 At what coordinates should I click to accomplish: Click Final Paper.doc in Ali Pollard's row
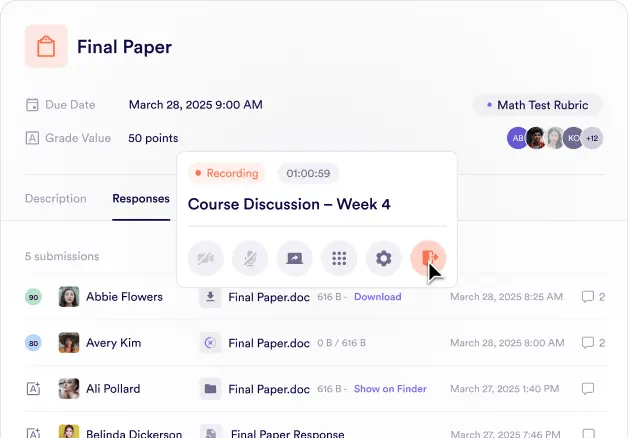tap(269, 390)
